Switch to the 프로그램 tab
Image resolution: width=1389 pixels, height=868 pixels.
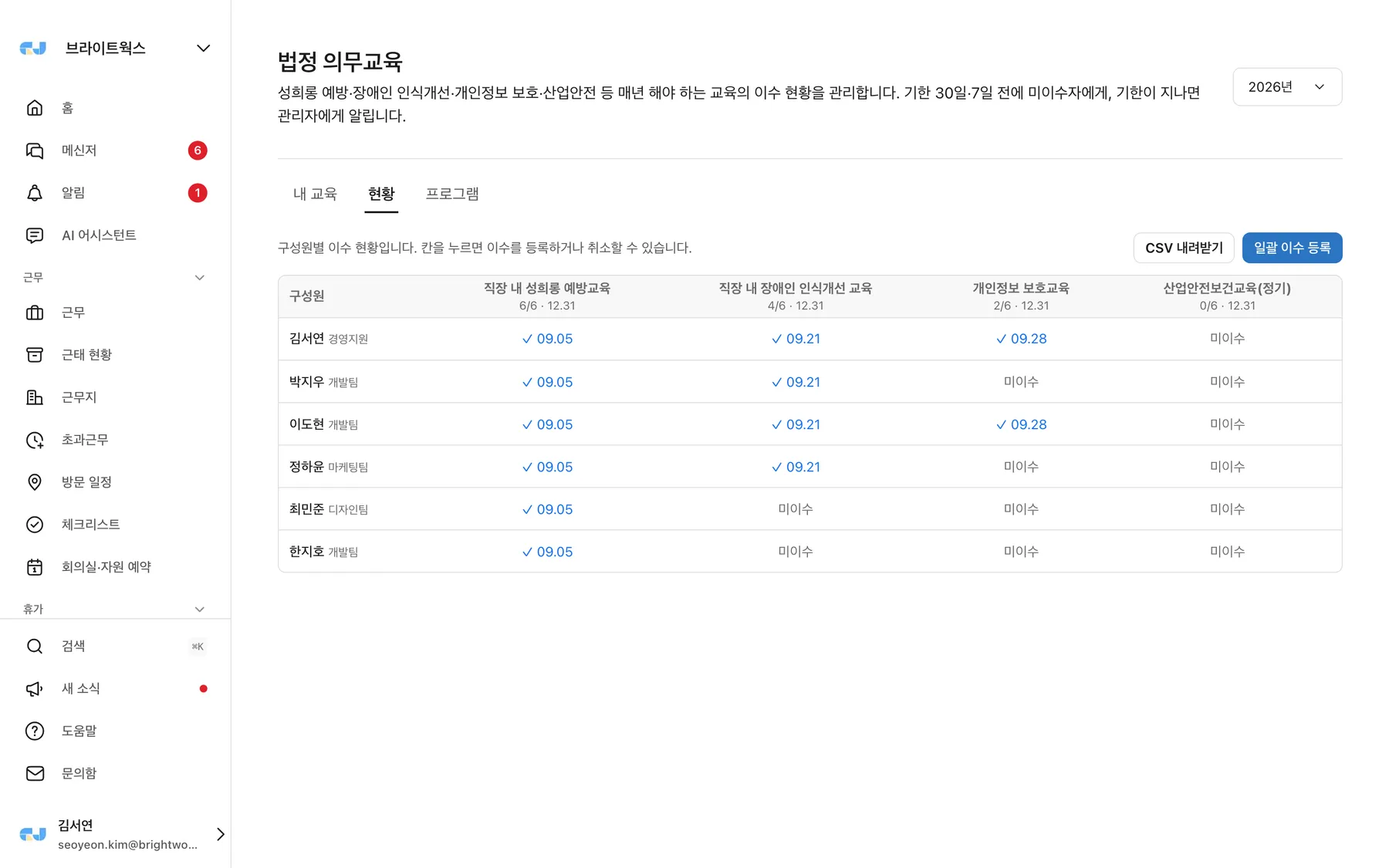point(452,194)
